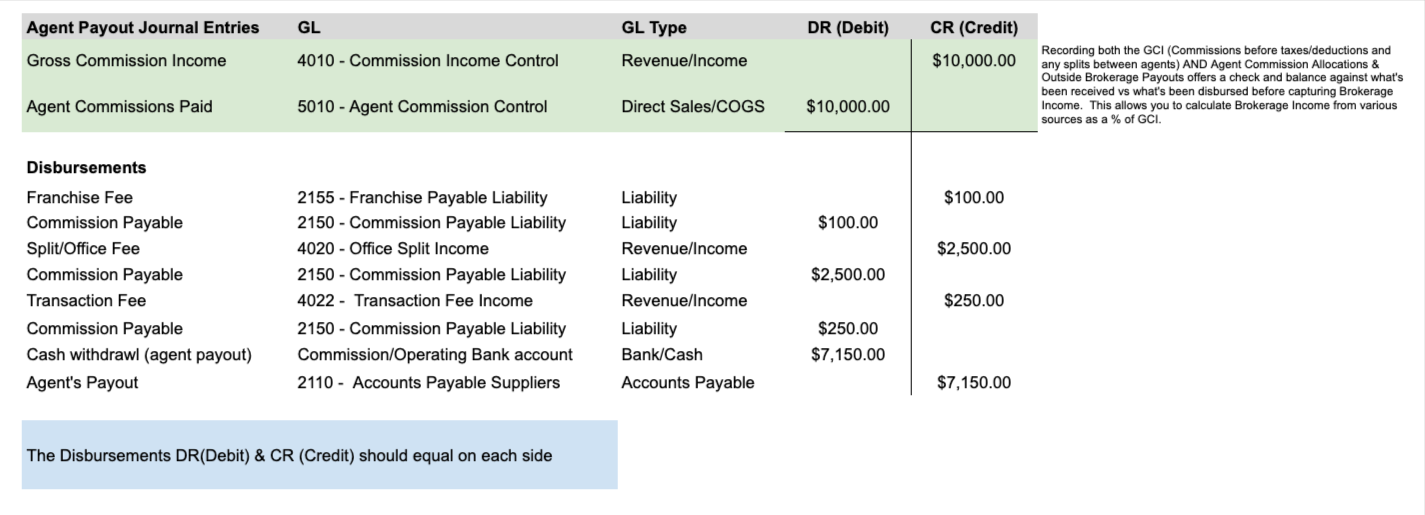Click the Gross Commission Income cell
The image size is (1425, 515).
(x=126, y=61)
